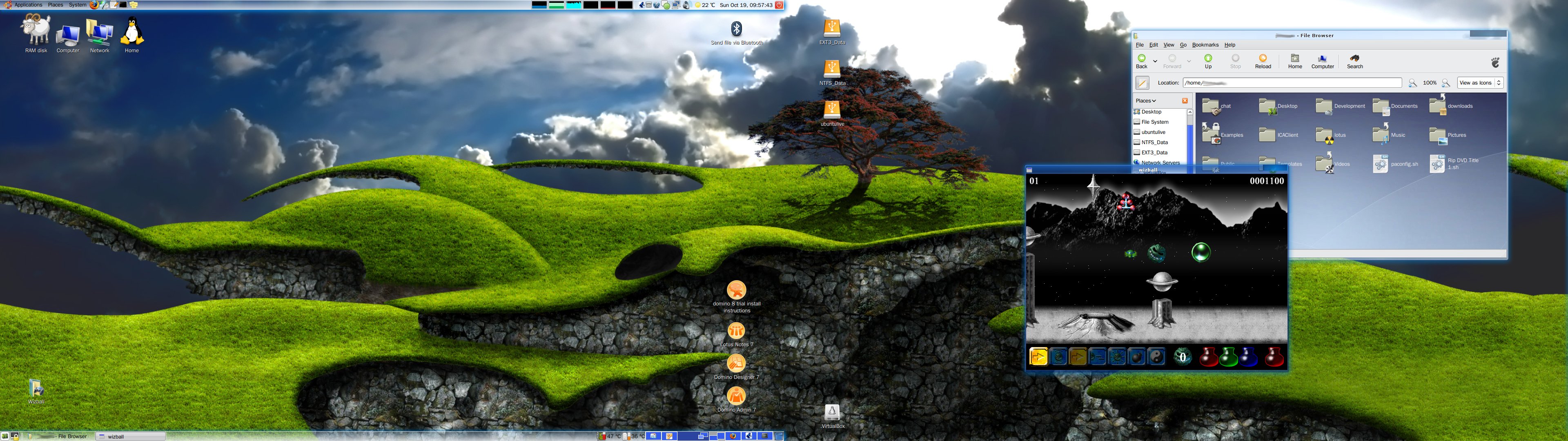Expand the Places side pane selector
The width and height of the screenshot is (1568, 441).
pyautogui.click(x=1145, y=100)
